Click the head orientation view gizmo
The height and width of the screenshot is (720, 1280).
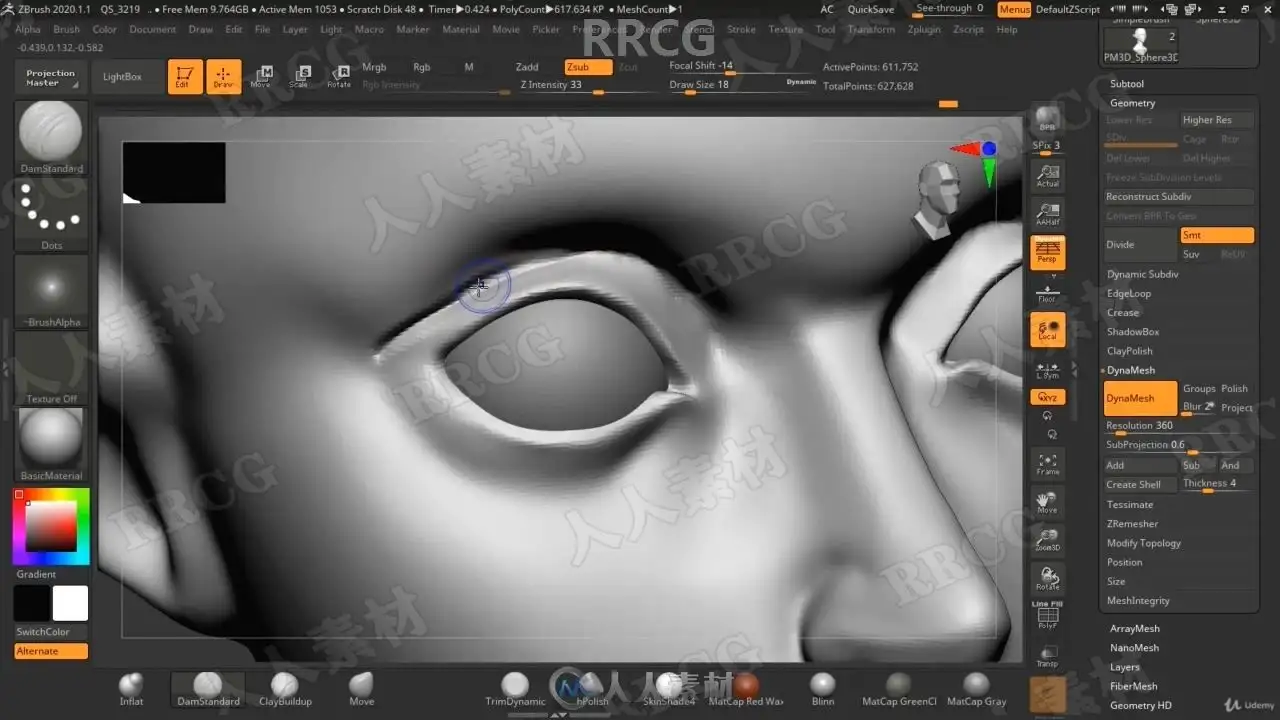pos(939,200)
